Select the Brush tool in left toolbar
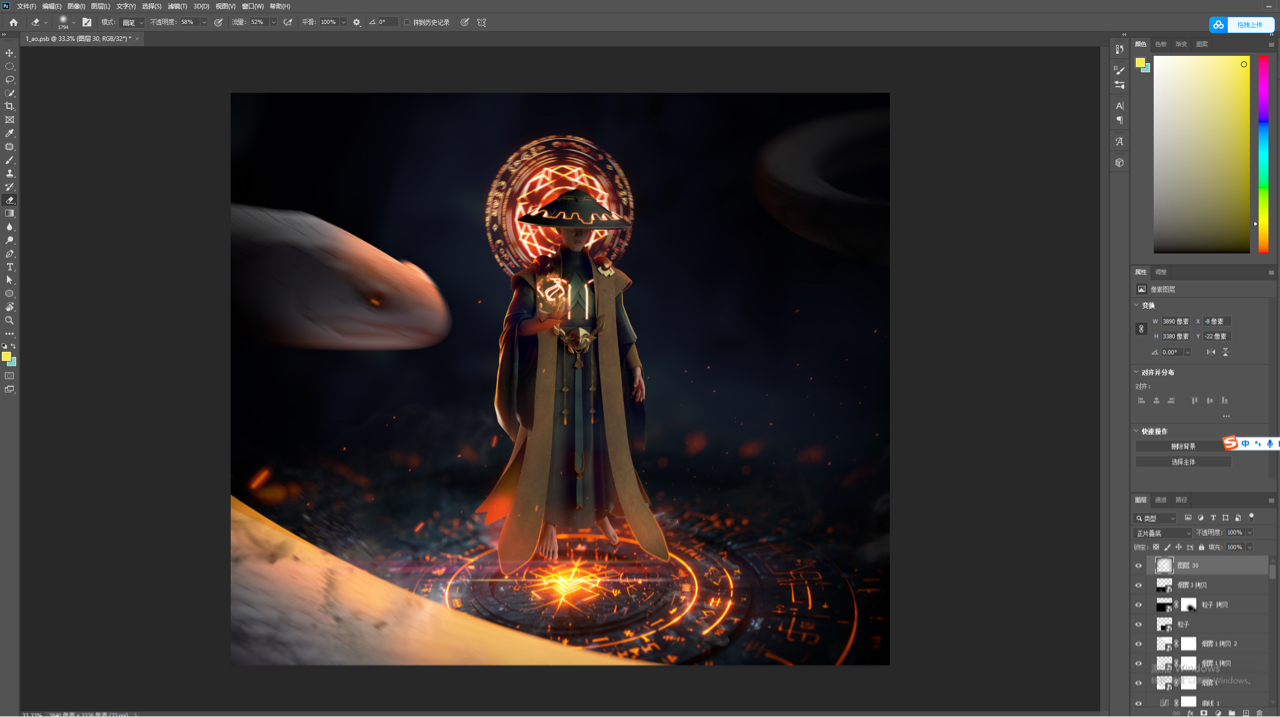Viewport: 1280px width, 717px height. click(x=10, y=160)
